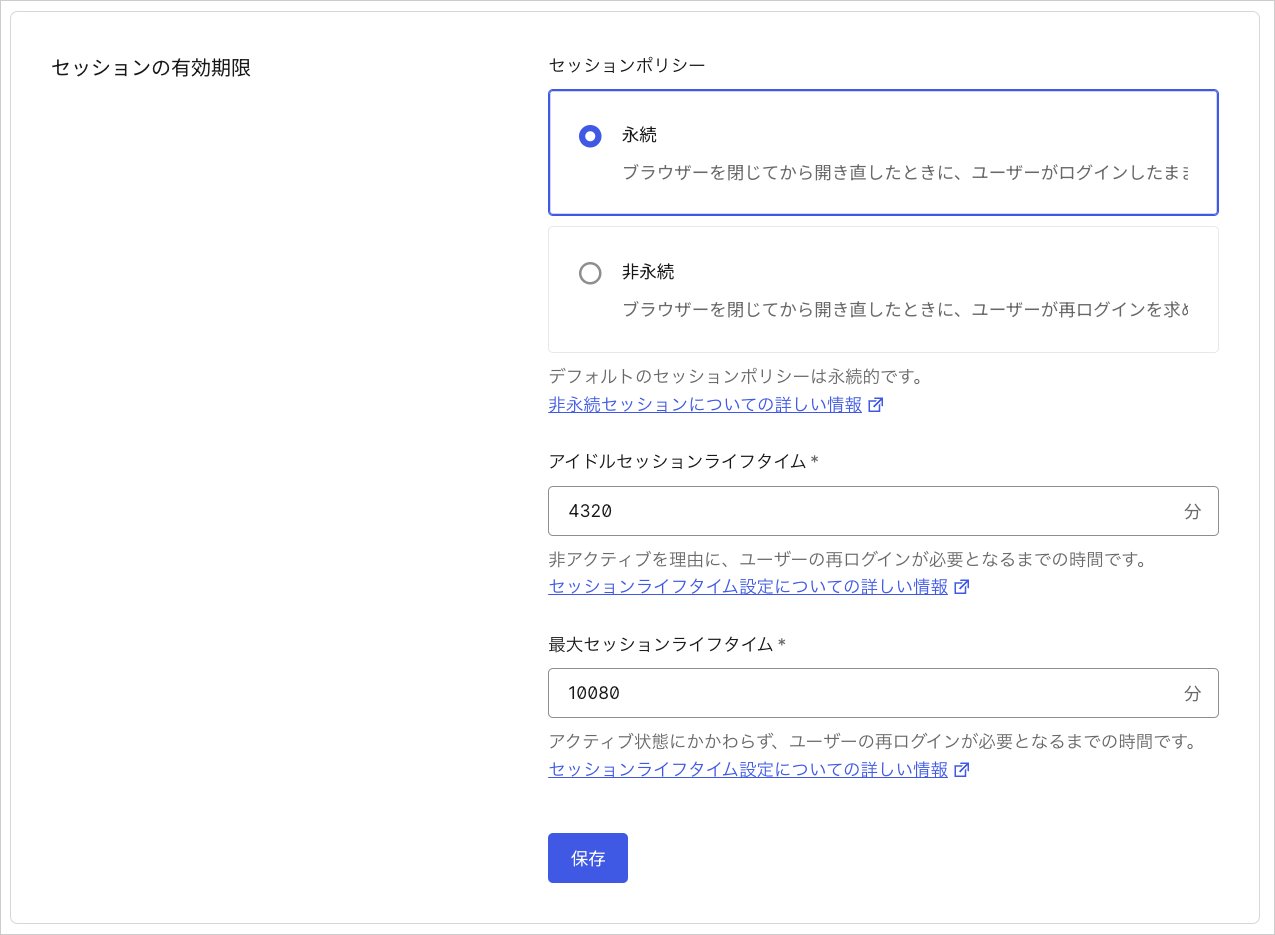
Task: Click the セッションの有効期限 heading
Action: [x=150, y=68]
